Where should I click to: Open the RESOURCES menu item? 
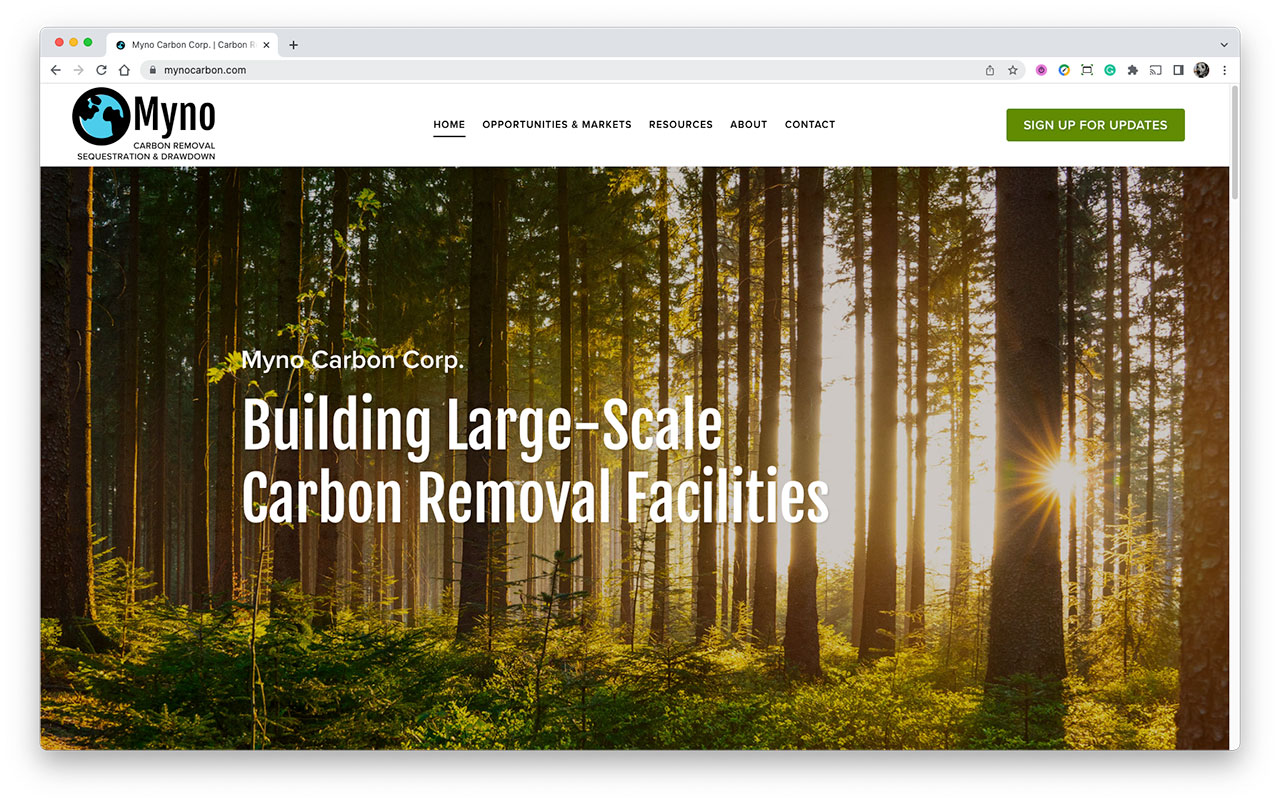(681, 125)
